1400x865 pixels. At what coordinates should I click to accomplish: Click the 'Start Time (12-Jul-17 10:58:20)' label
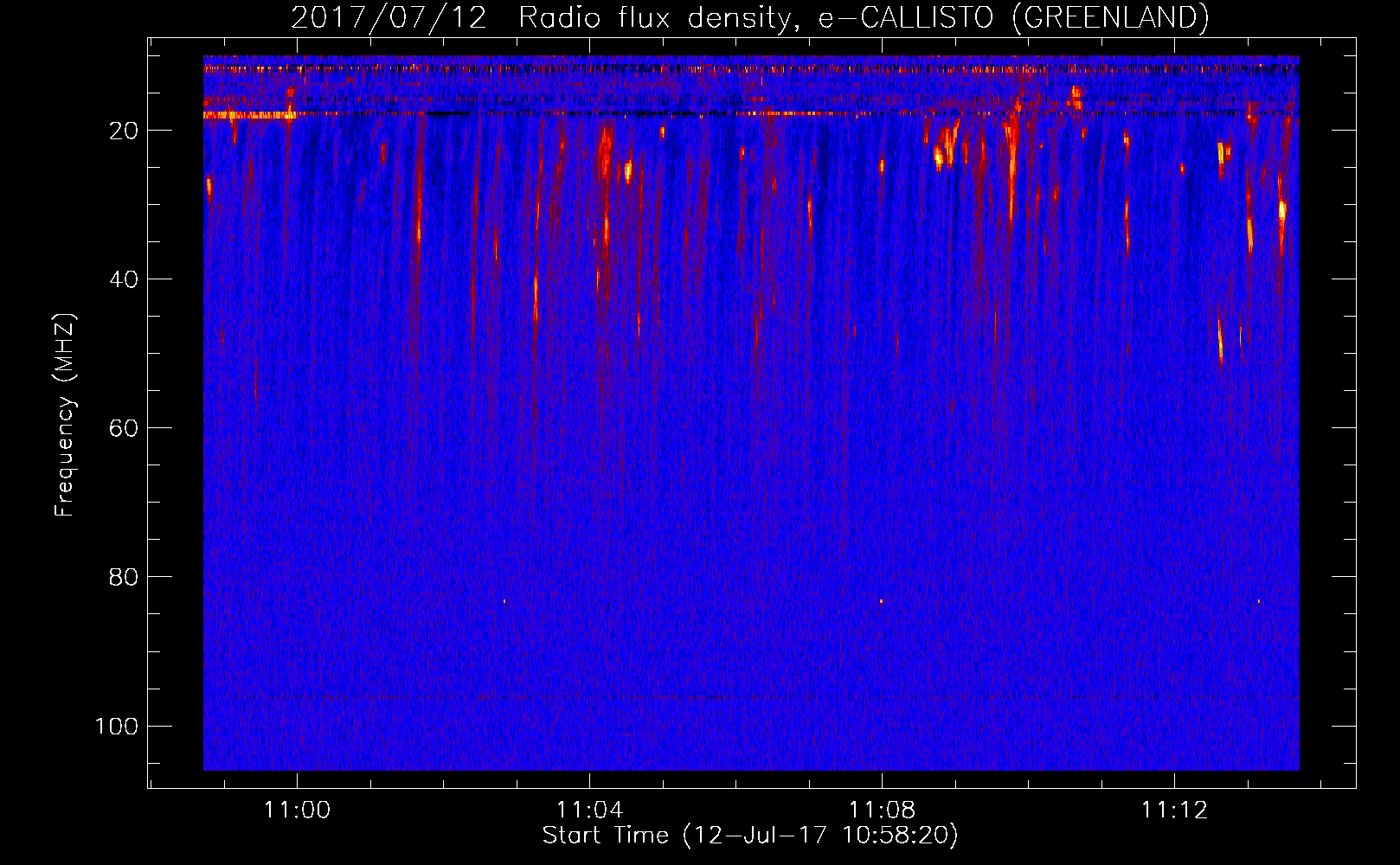coord(750,836)
